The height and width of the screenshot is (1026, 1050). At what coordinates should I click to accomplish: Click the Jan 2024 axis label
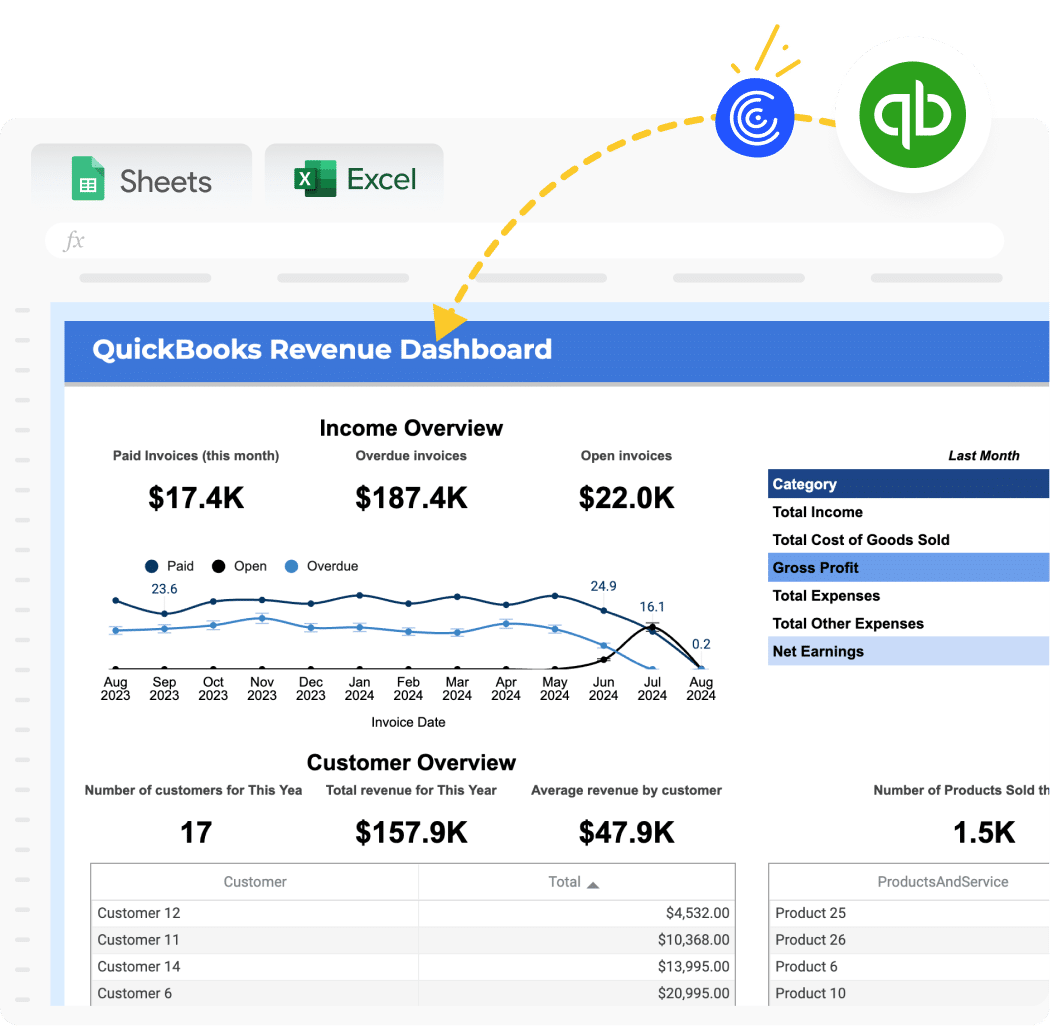(x=360, y=688)
